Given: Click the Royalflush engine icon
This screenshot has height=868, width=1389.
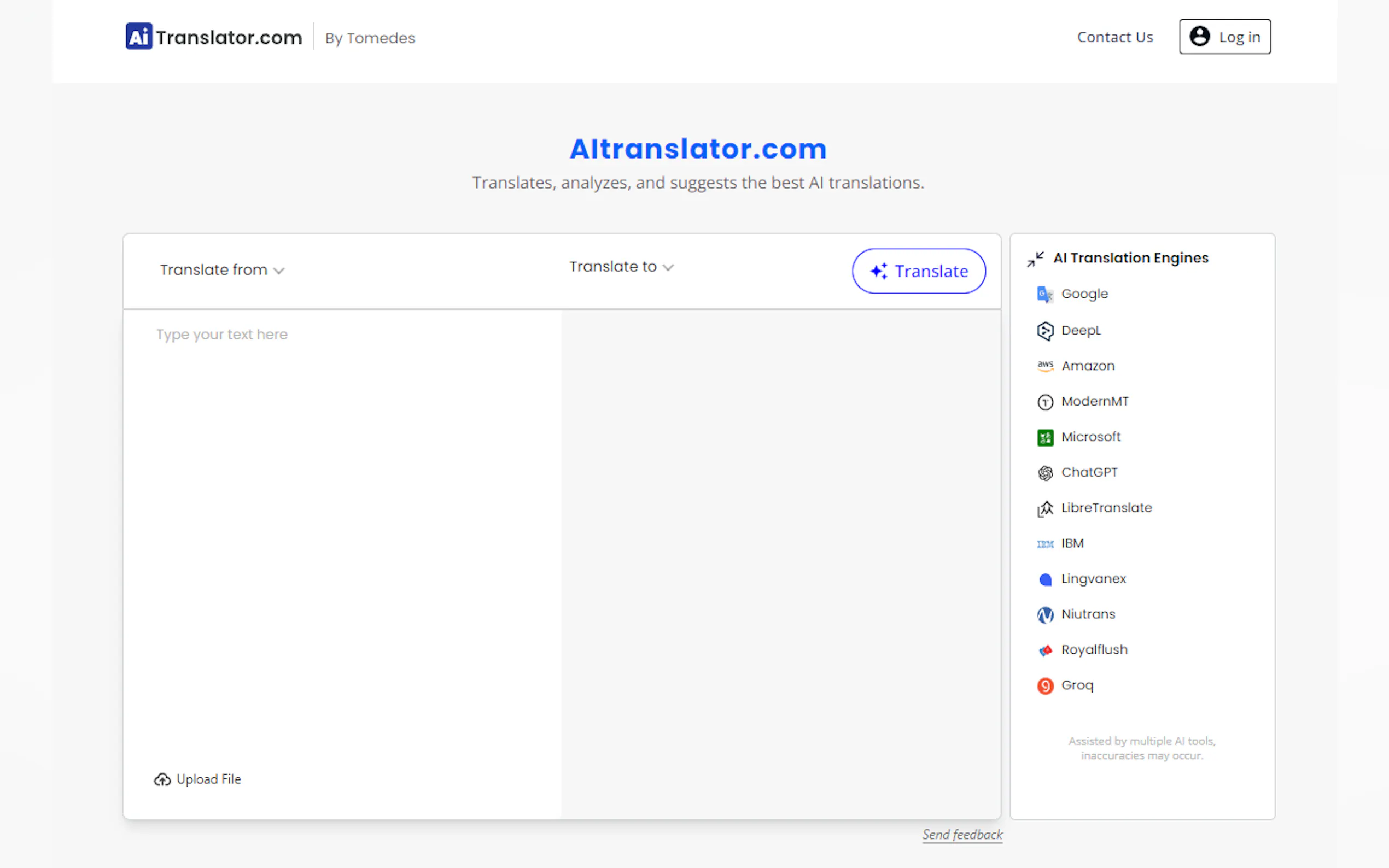Looking at the screenshot, I should coord(1044,650).
